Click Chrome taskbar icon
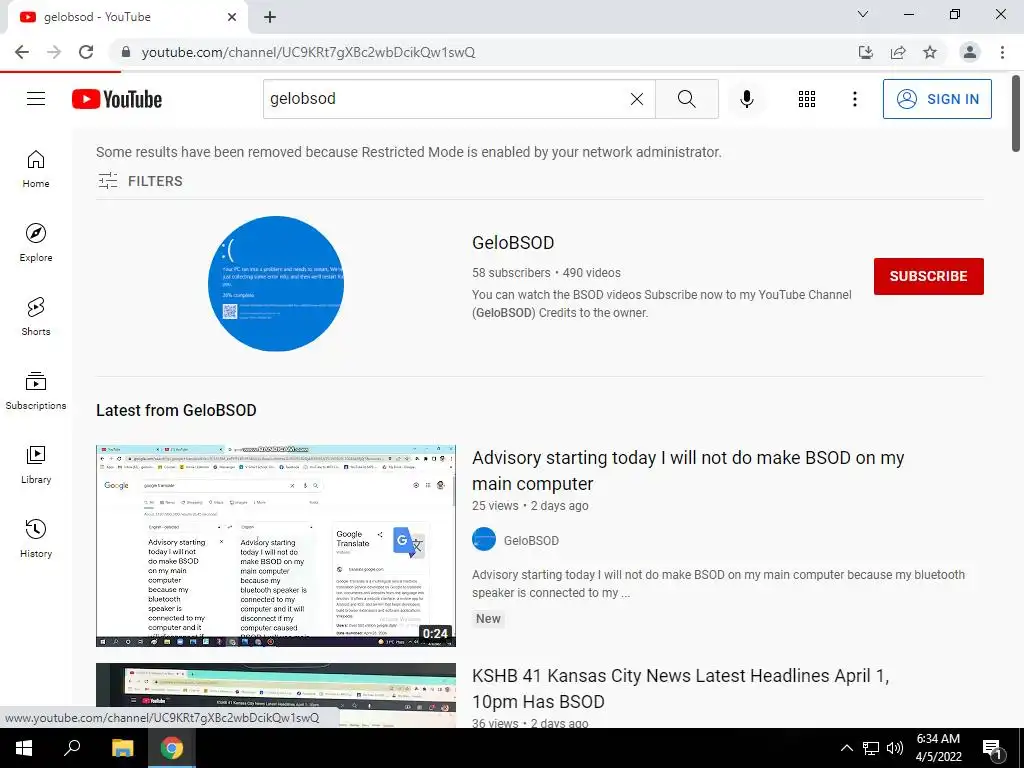The height and width of the screenshot is (768, 1024). (x=172, y=748)
